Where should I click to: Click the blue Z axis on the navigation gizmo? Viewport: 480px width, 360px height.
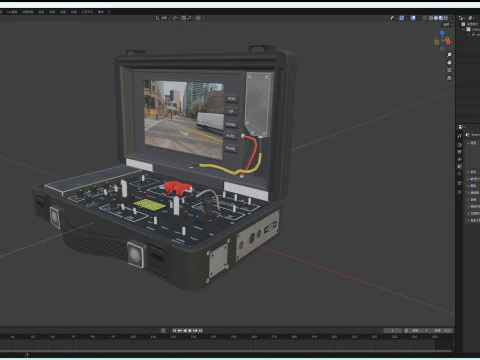[x=442, y=33]
